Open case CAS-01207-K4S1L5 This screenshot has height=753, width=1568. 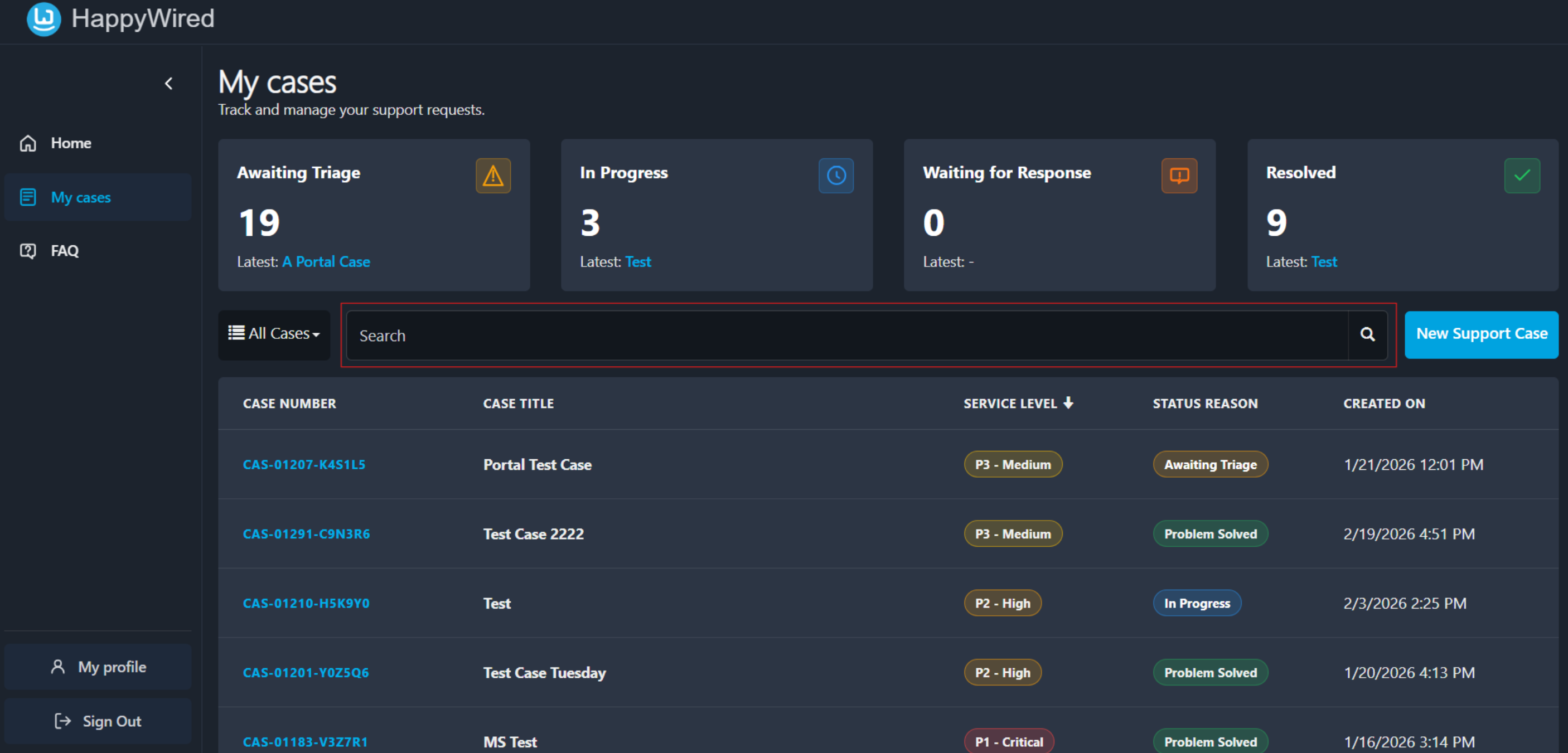coord(304,465)
